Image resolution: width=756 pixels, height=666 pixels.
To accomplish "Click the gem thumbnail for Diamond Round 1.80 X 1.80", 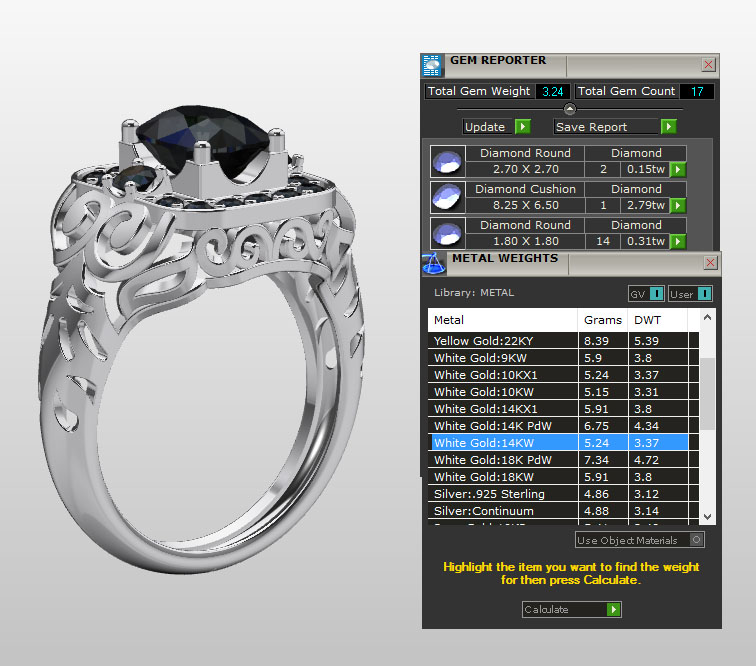I will 447,233.
